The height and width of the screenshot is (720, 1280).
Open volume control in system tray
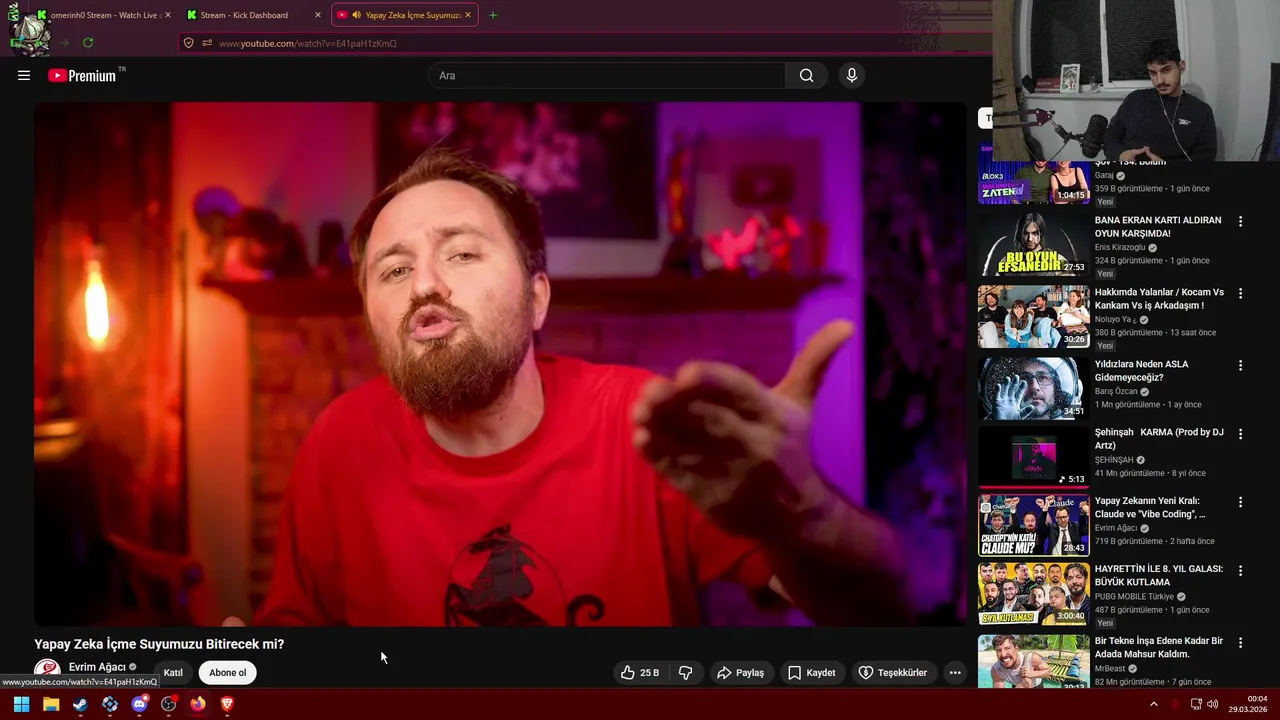[x=1212, y=704]
